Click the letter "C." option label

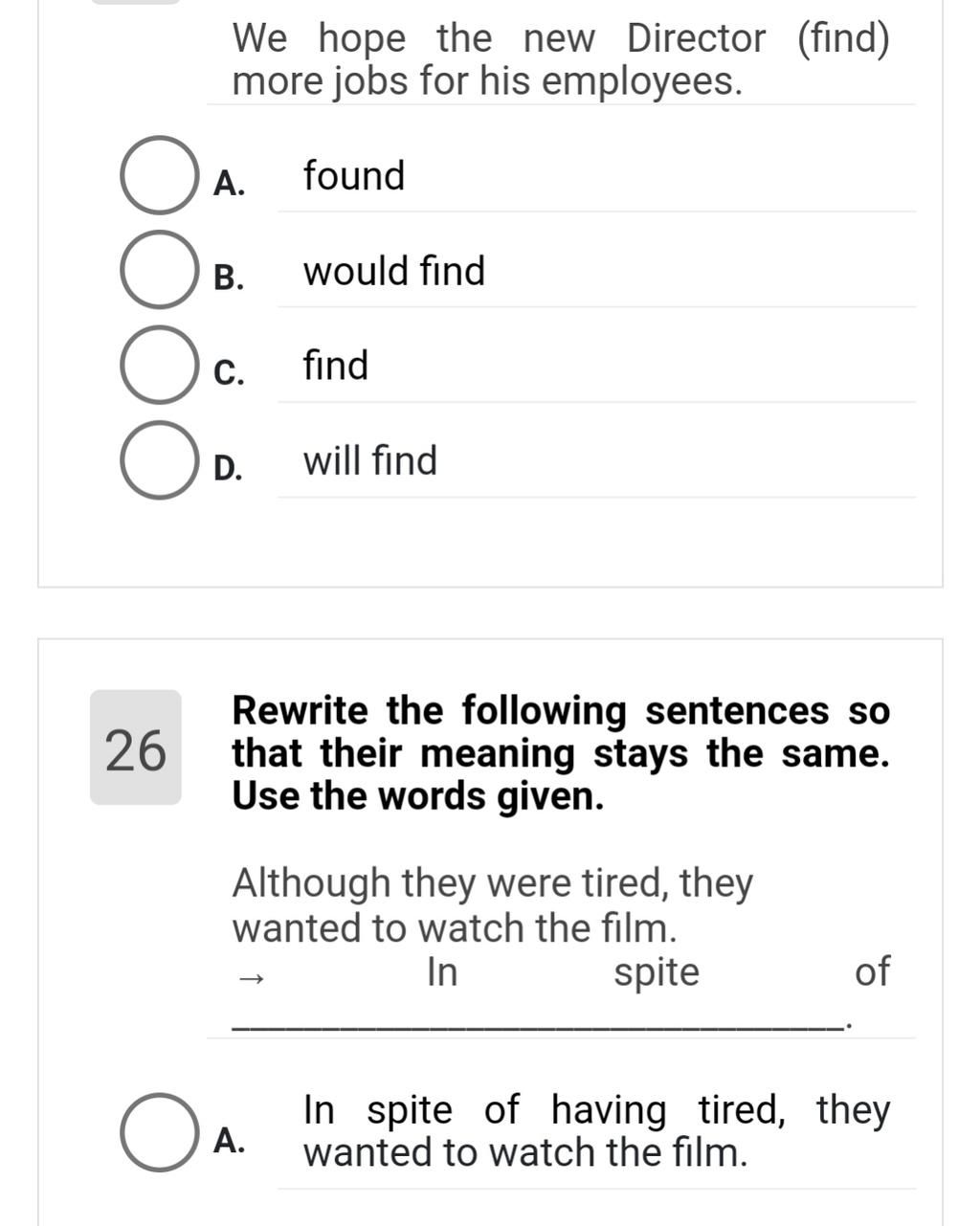tap(229, 372)
